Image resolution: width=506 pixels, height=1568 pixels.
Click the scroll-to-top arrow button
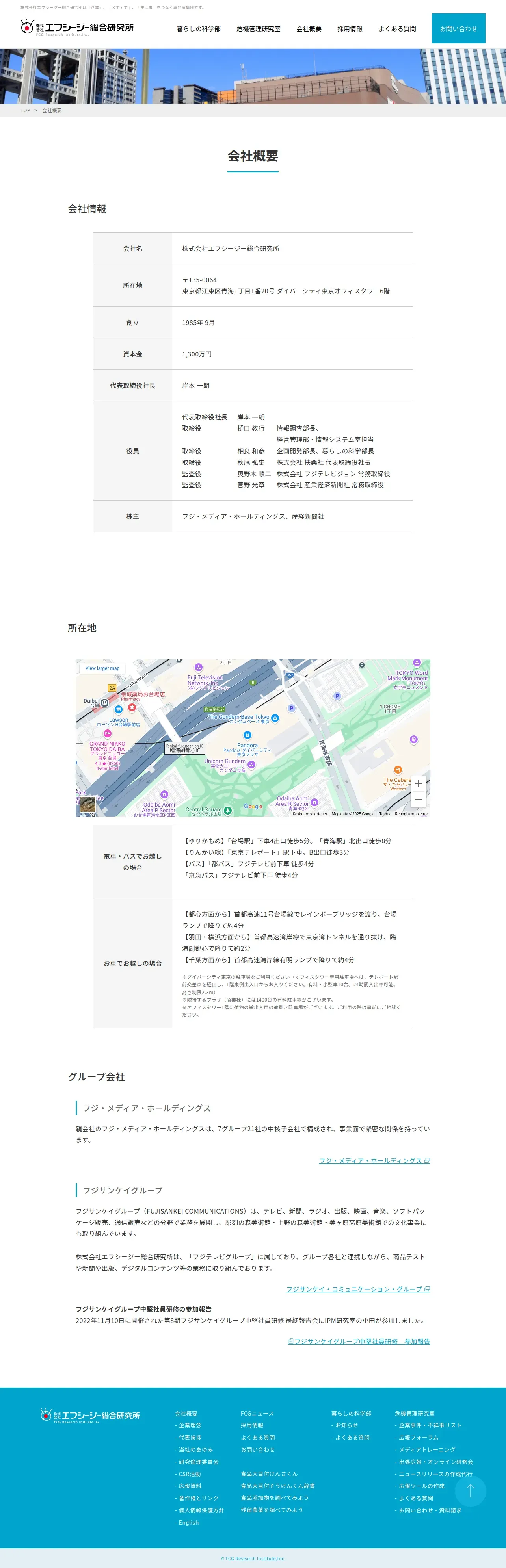point(470,1491)
